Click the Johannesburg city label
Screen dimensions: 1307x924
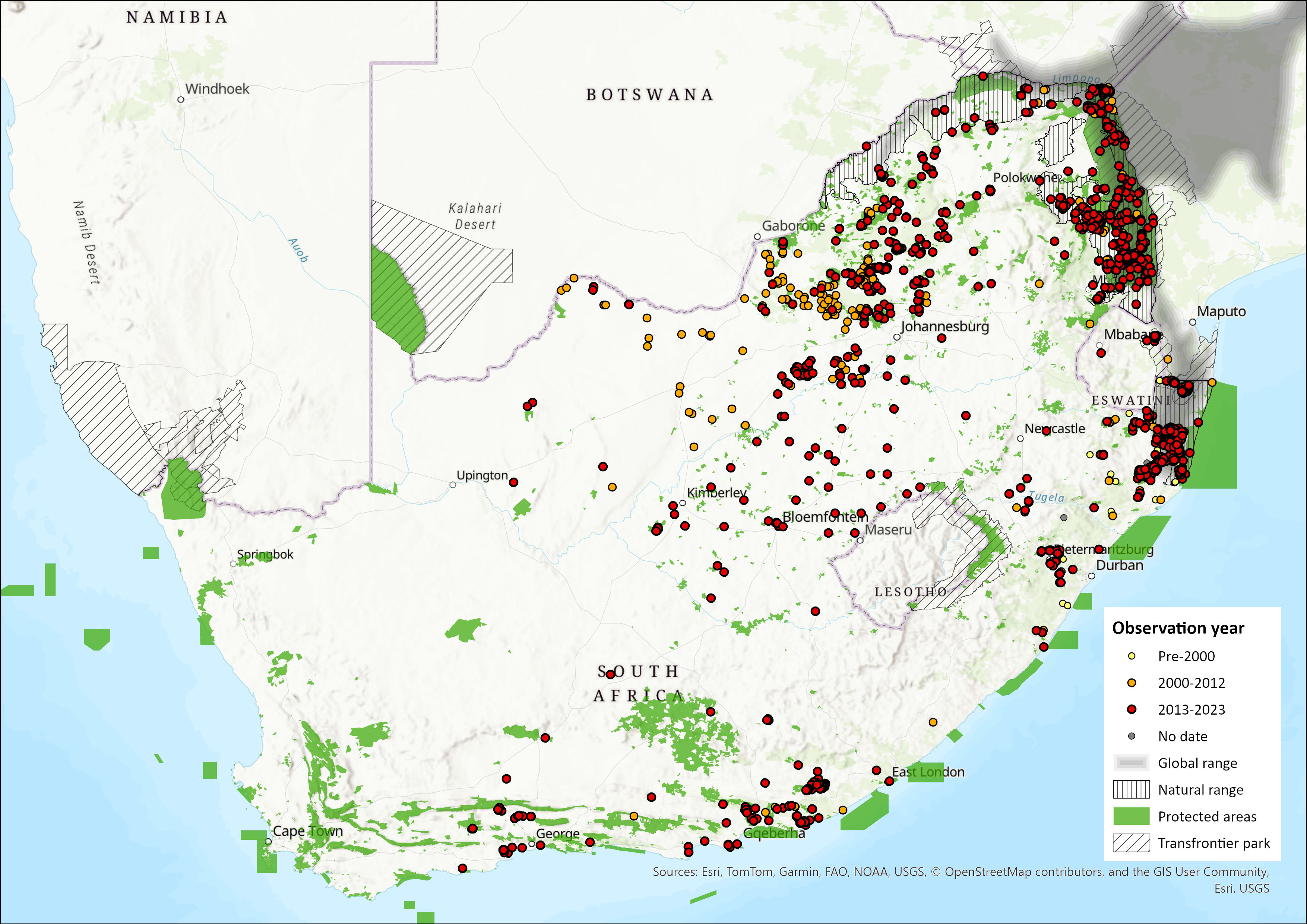pos(944,327)
